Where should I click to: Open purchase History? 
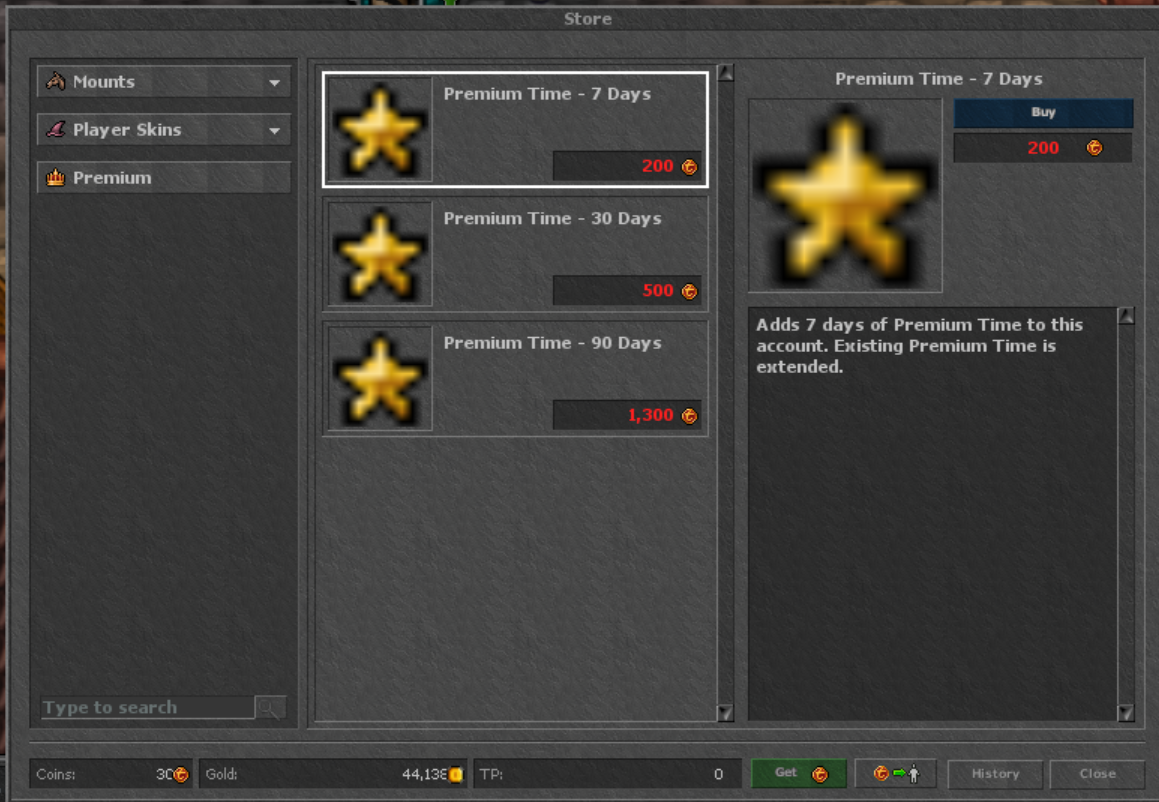[995, 773]
